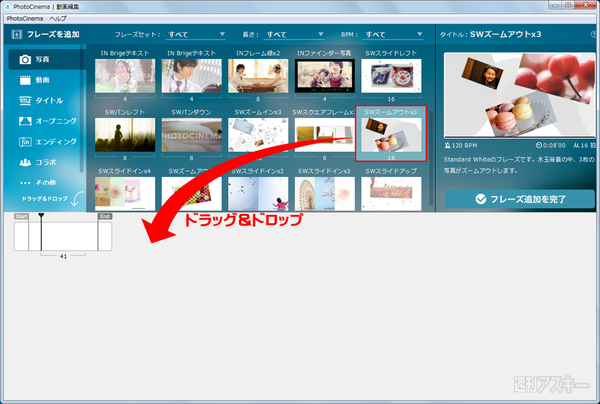Select the 写真 (photo) category
600x404 pixels.
click(45, 59)
